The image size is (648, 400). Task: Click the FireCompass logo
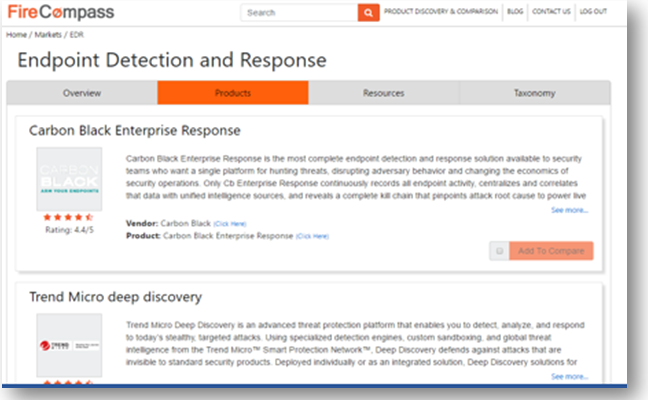(x=61, y=12)
